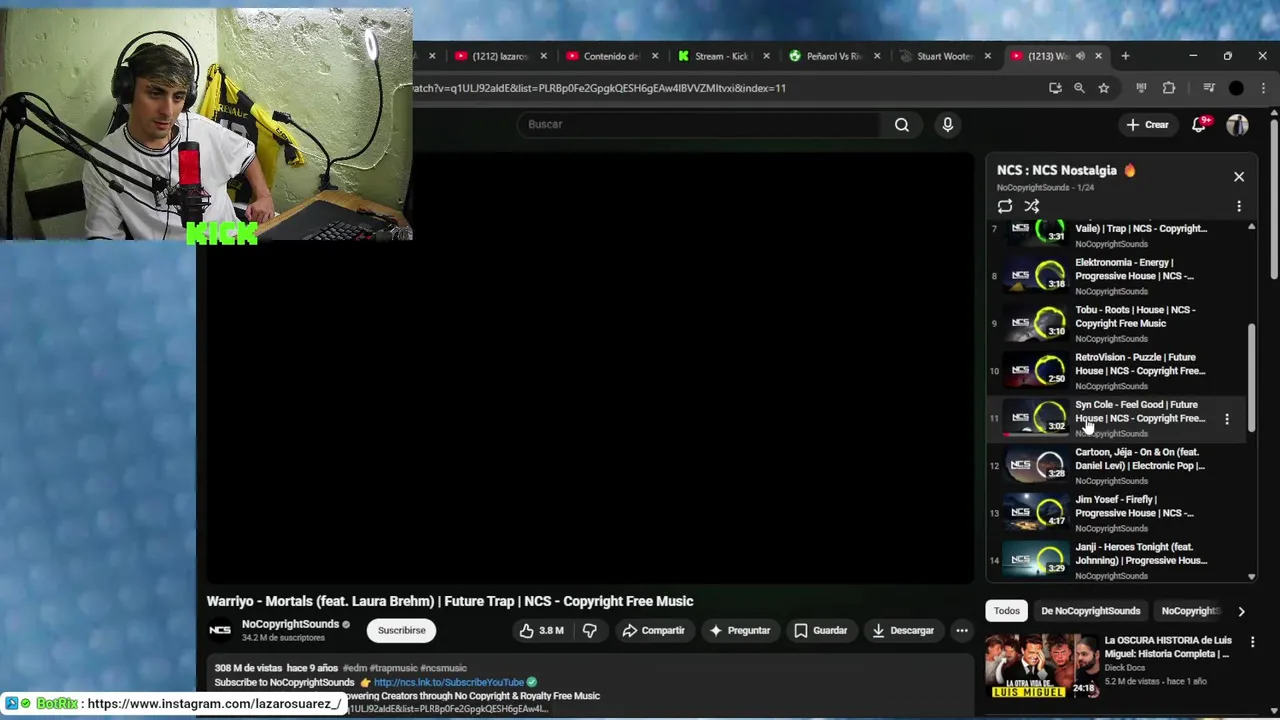Screen dimensions: 1280x720
Task: Play Janji - Heroes Tonight track
Action: tap(1118, 560)
